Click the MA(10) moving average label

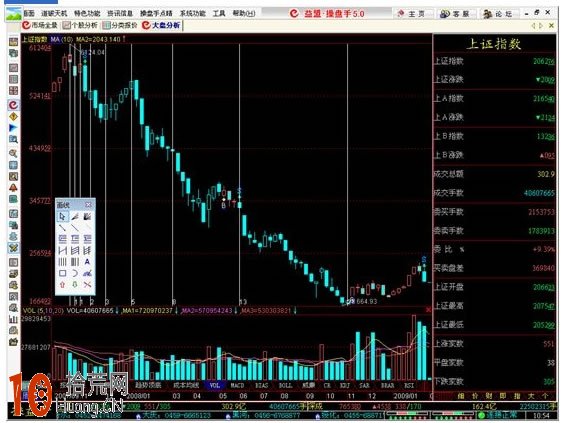click(62, 39)
